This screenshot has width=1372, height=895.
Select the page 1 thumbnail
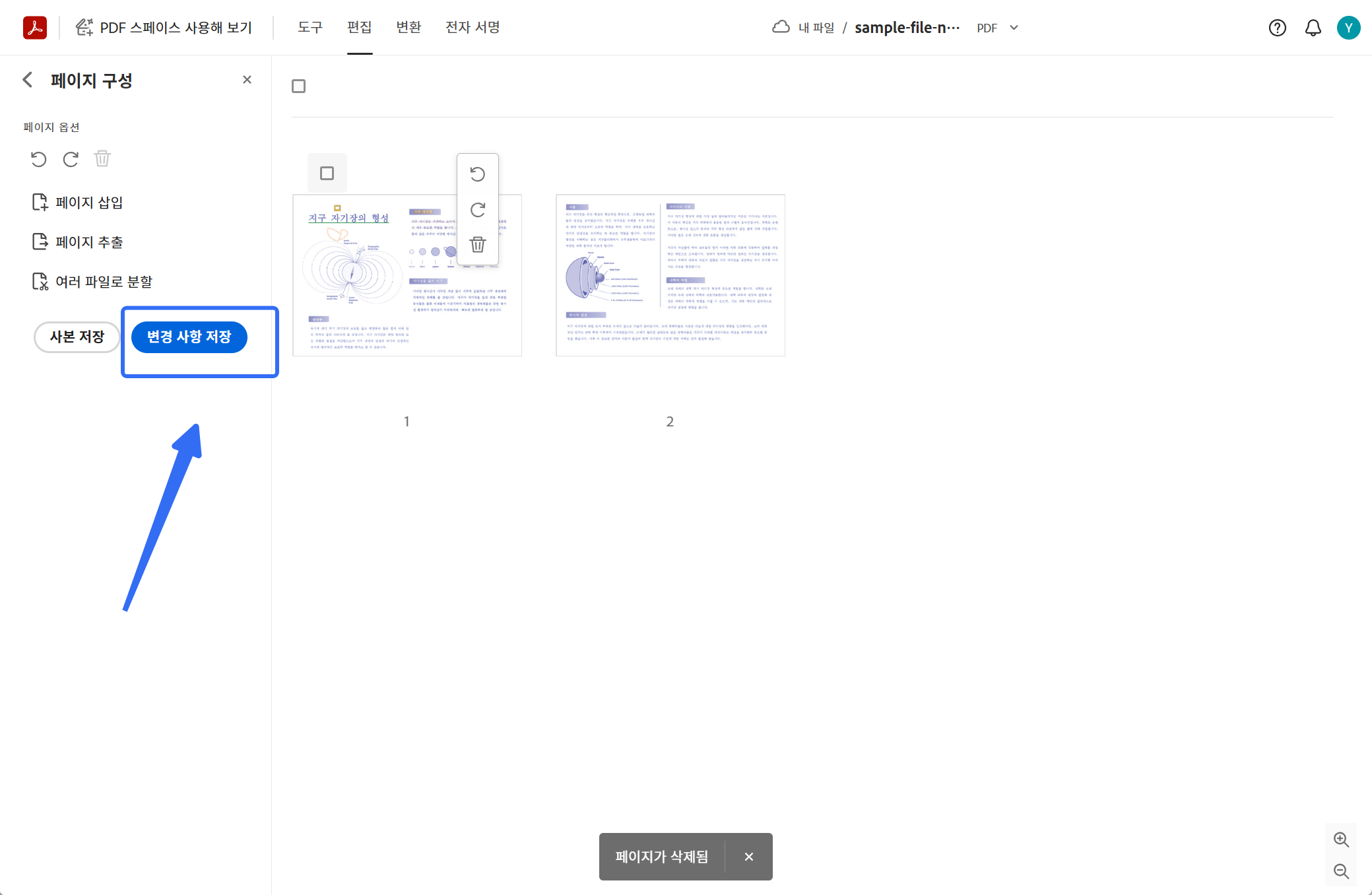[407, 275]
